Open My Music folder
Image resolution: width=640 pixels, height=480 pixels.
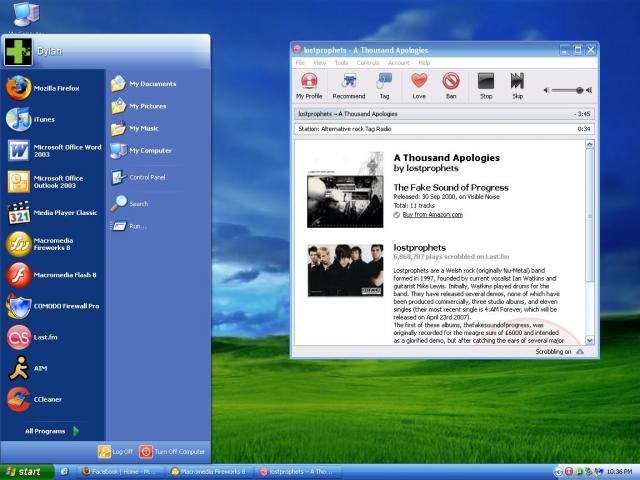click(x=135, y=128)
